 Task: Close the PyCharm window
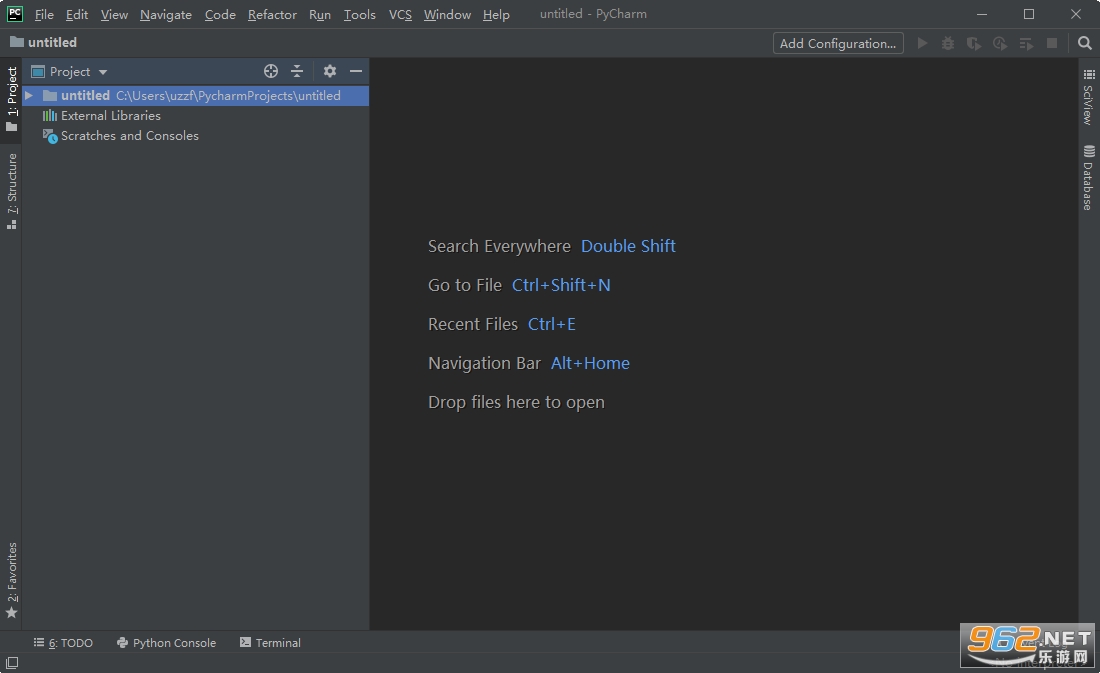click(x=1076, y=14)
